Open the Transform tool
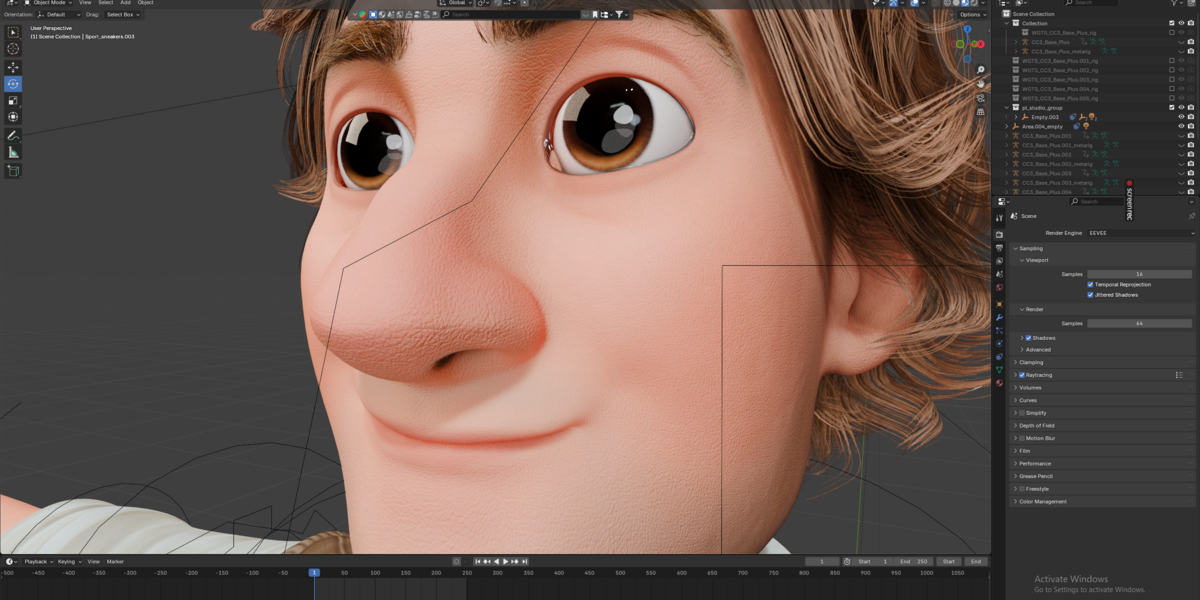Viewport: 1200px width, 600px height. 13,117
